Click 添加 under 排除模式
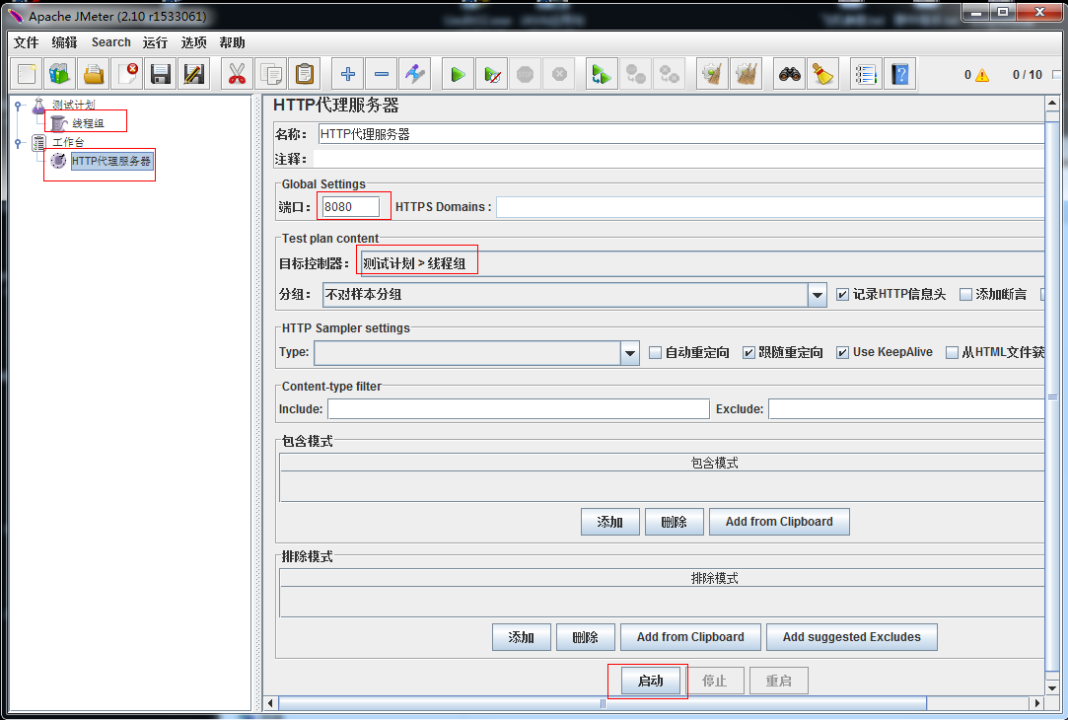1068x720 pixels. tap(521, 637)
